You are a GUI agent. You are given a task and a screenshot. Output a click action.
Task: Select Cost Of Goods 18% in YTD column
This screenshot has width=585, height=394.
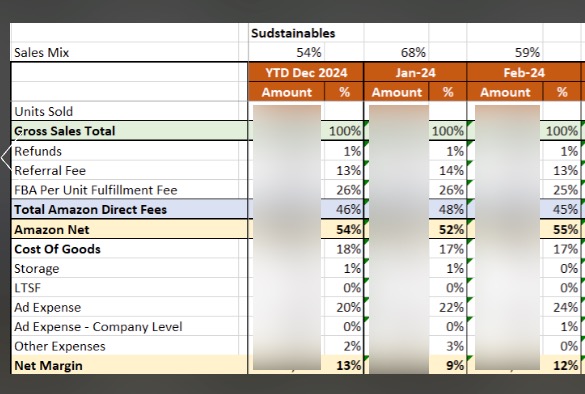[348, 249]
